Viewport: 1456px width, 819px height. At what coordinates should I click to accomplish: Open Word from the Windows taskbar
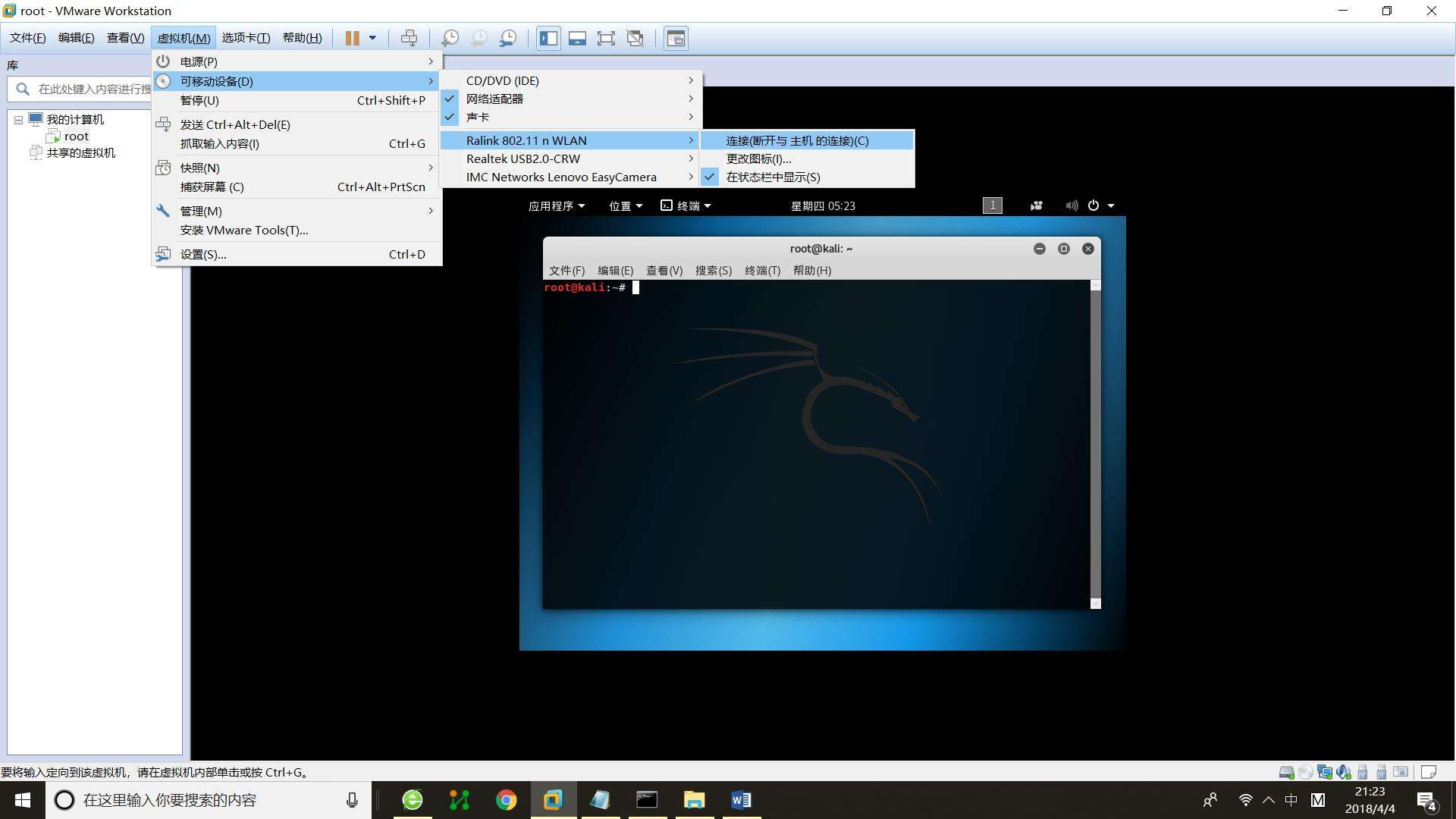tap(741, 800)
